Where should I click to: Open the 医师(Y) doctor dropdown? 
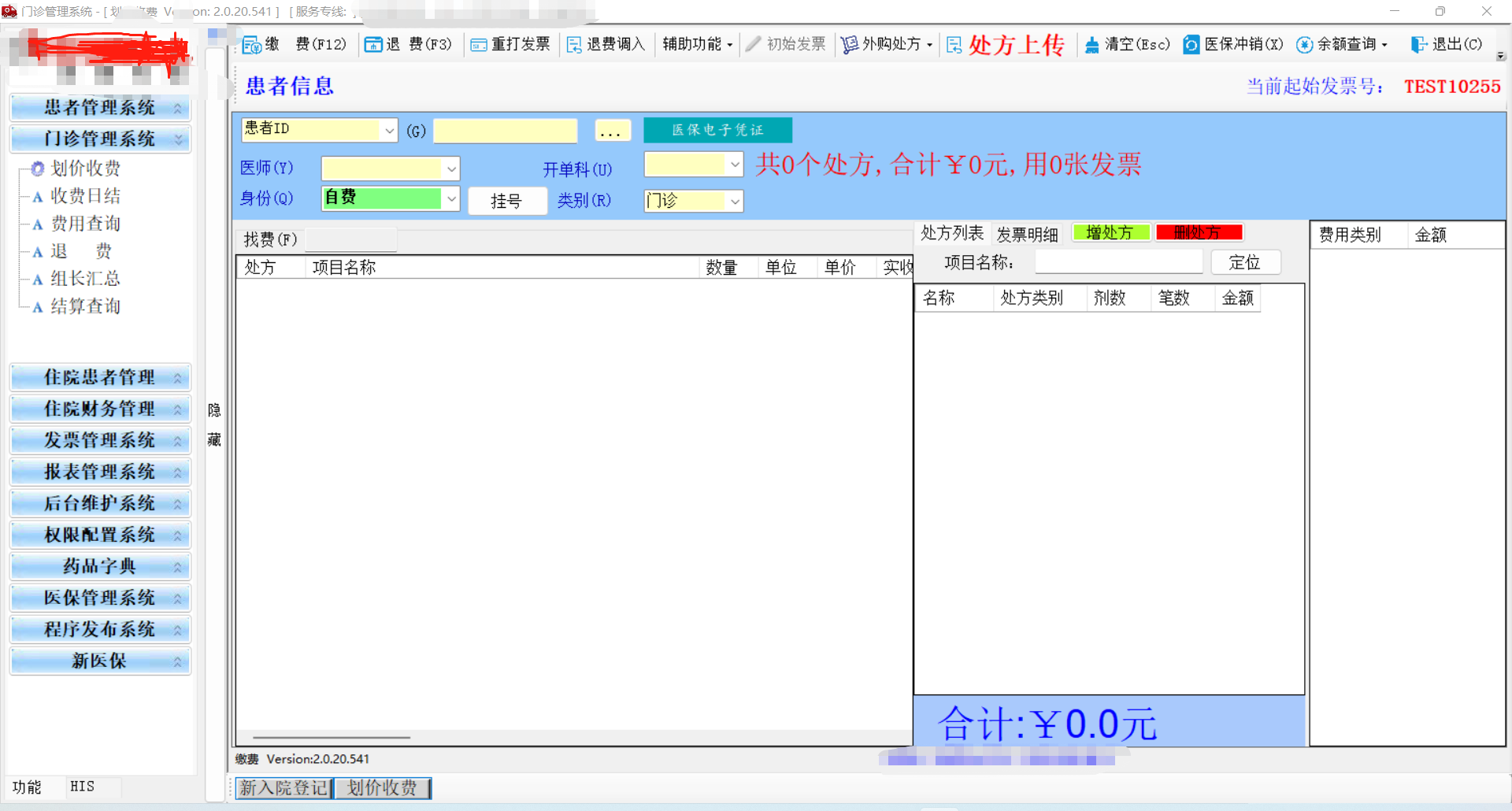pos(451,168)
